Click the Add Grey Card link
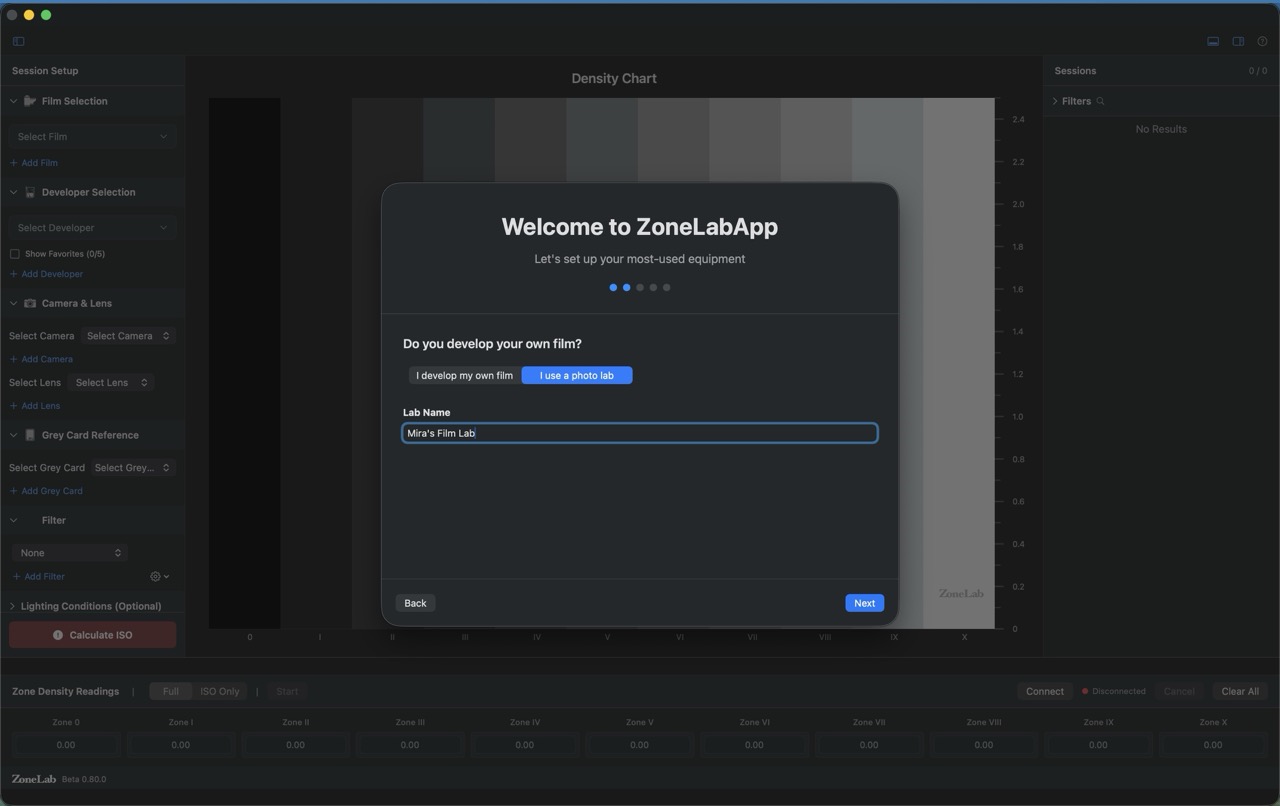 [x=46, y=491]
